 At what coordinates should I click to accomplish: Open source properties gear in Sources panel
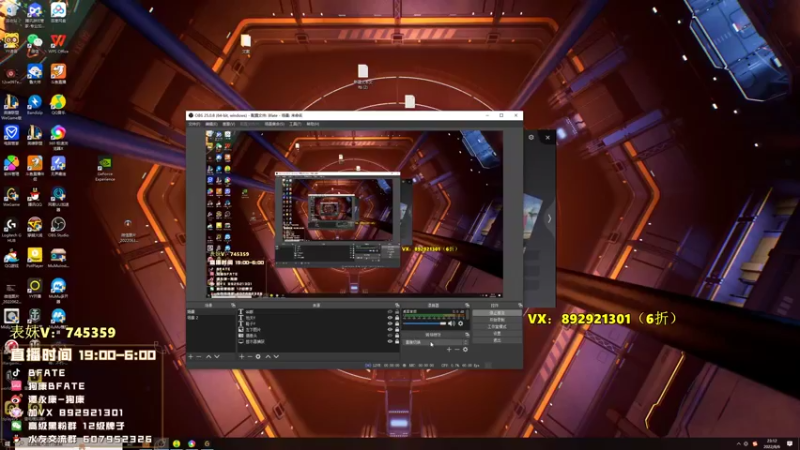tap(258, 357)
